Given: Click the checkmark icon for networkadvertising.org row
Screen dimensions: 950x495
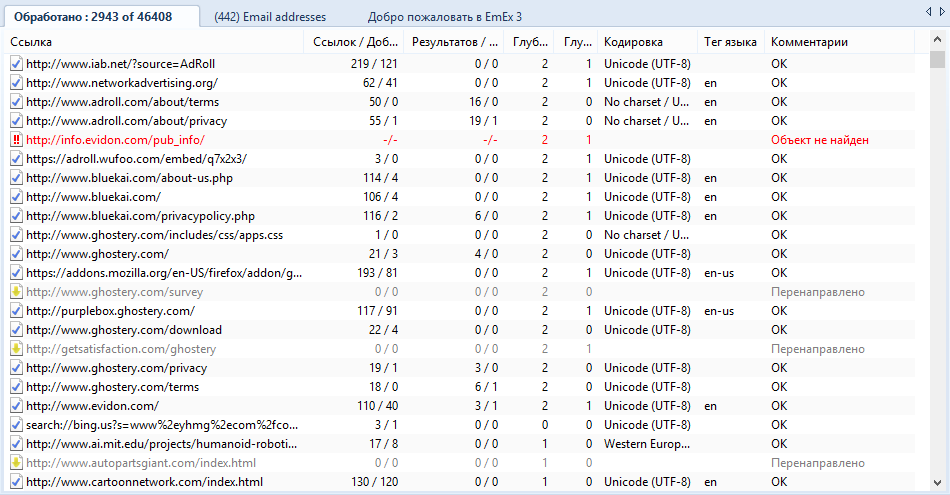Looking at the screenshot, I should (x=16, y=83).
